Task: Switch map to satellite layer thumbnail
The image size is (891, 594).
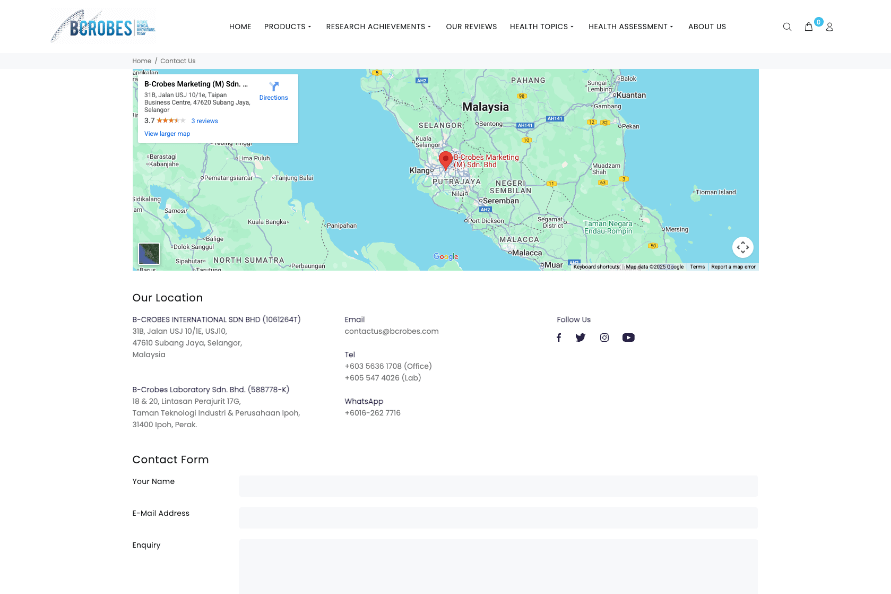Action: coord(149,254)
